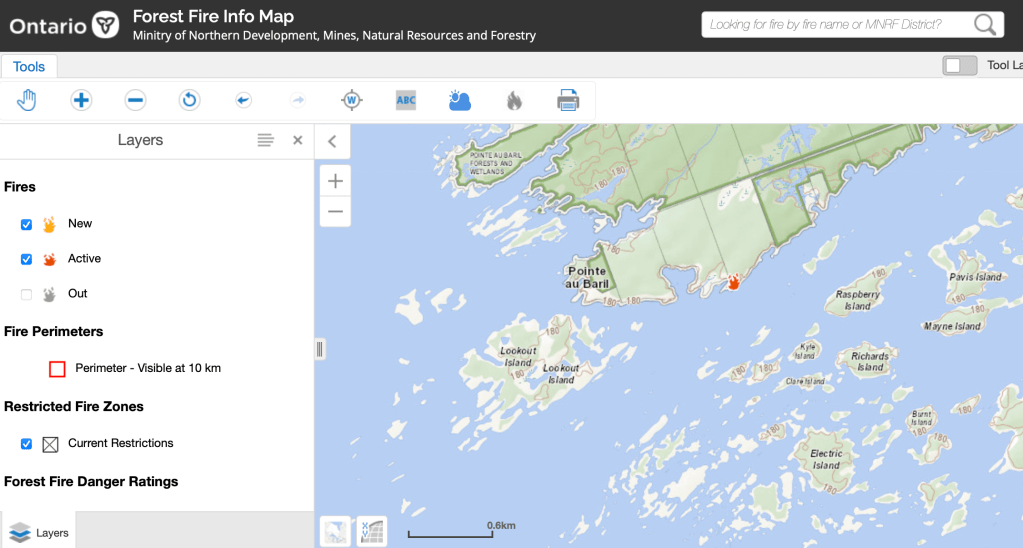Collapse the side panel with the chevron

[x=332, y=141]
